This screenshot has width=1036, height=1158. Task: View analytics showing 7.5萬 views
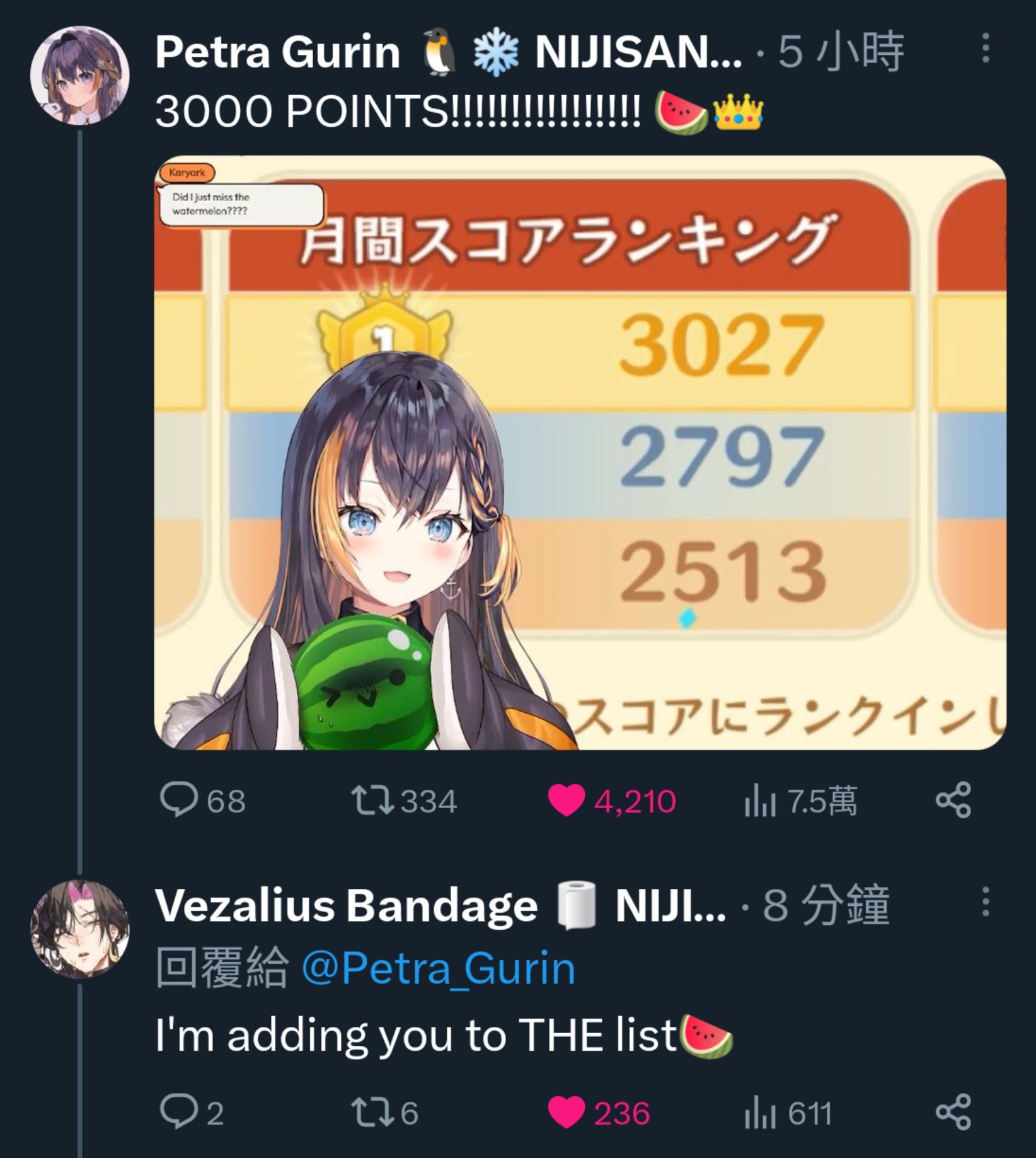tap(800, 801)
